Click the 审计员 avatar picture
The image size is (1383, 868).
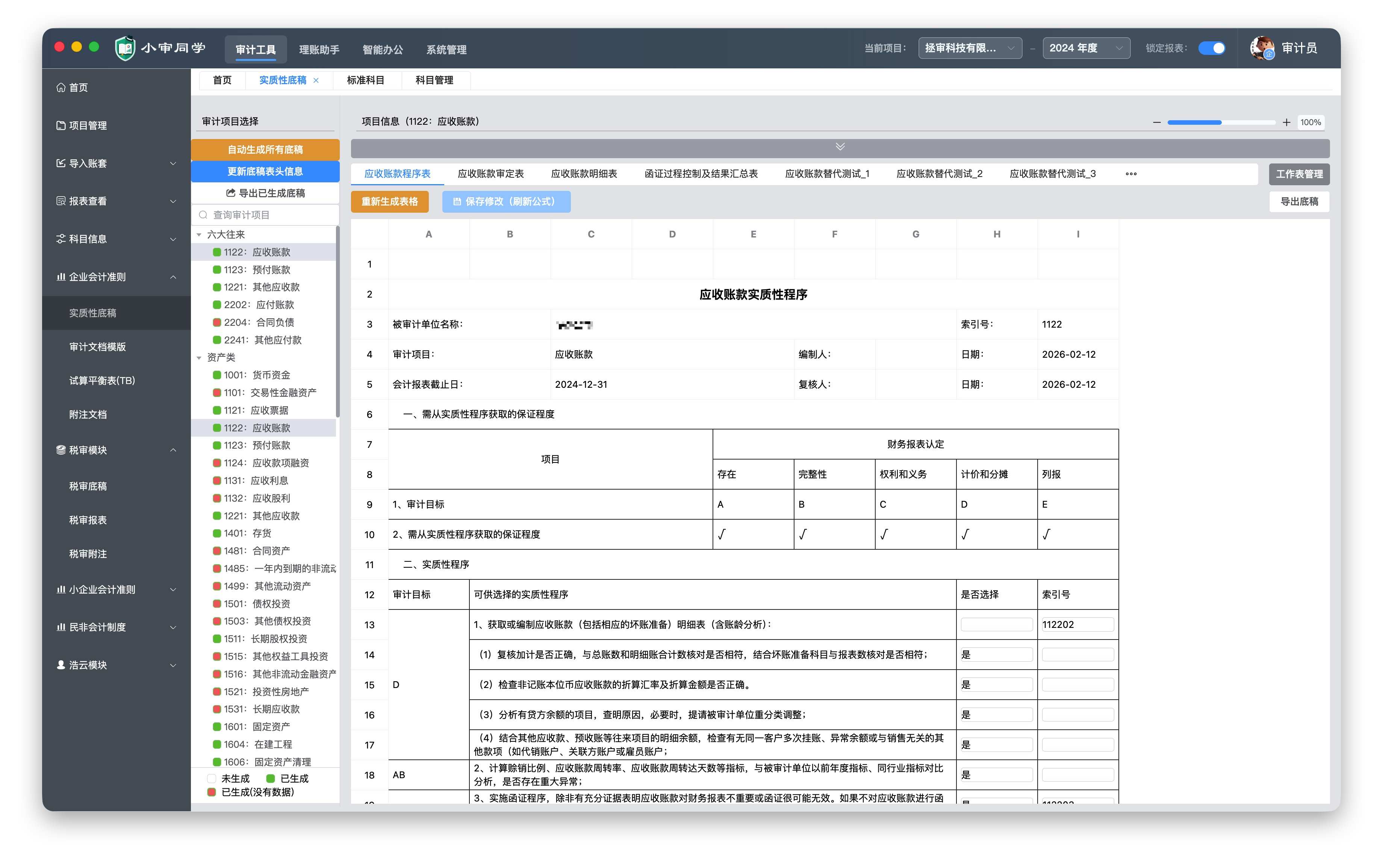[x=1262, y=48]
